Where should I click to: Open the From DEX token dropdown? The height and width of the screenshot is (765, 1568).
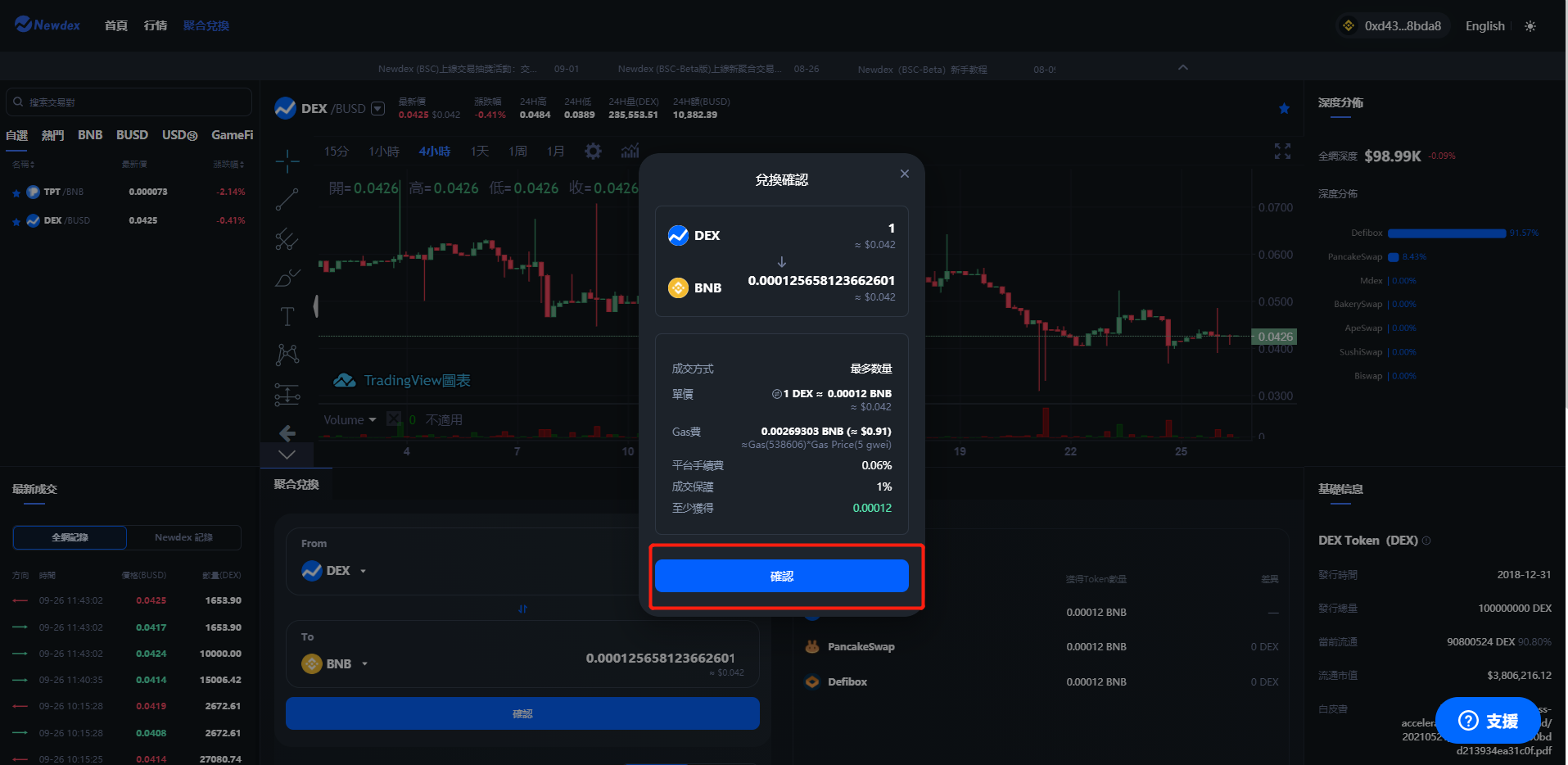(334, 571)
